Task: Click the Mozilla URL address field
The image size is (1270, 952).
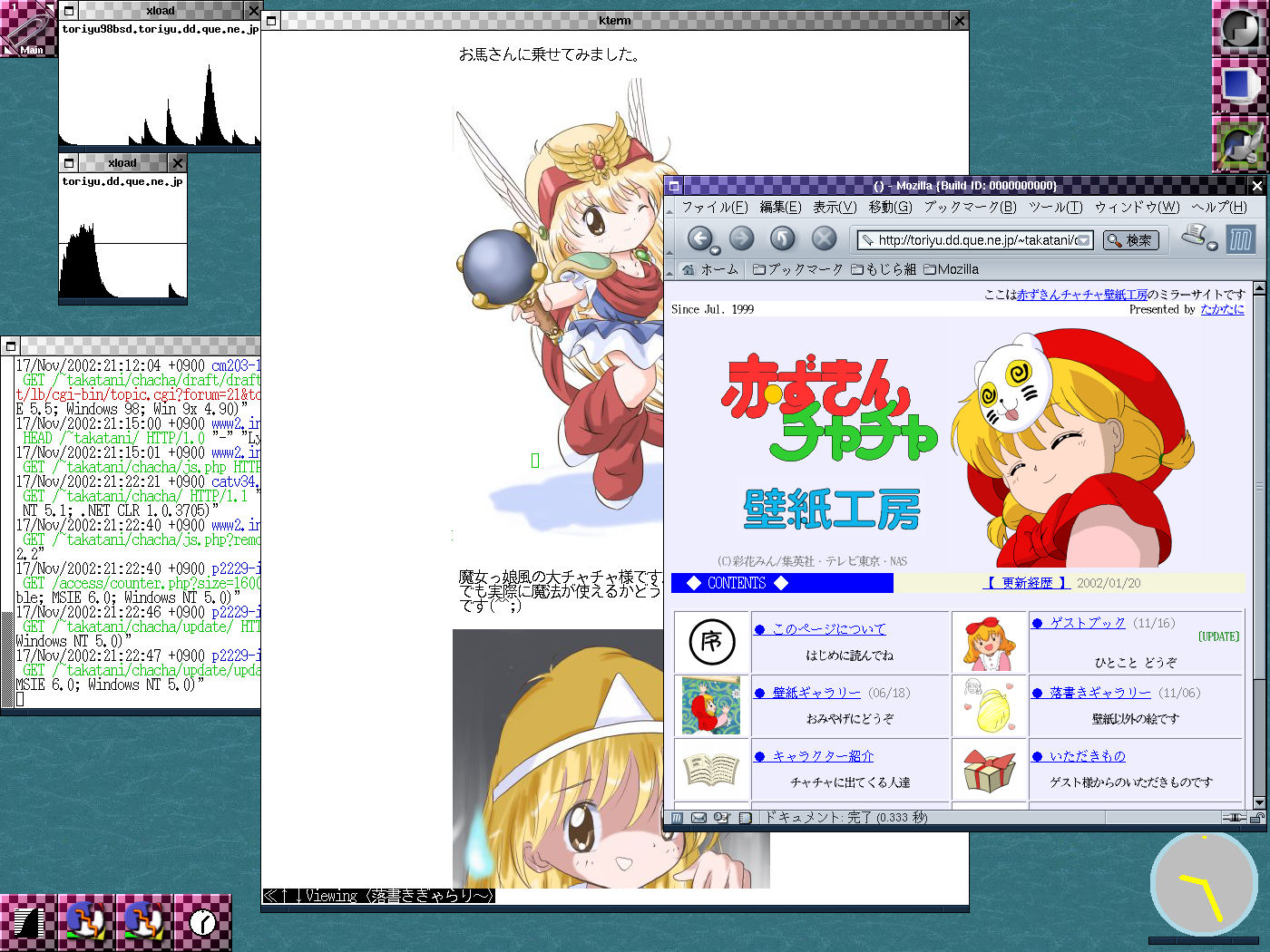Action: [975, 240]
